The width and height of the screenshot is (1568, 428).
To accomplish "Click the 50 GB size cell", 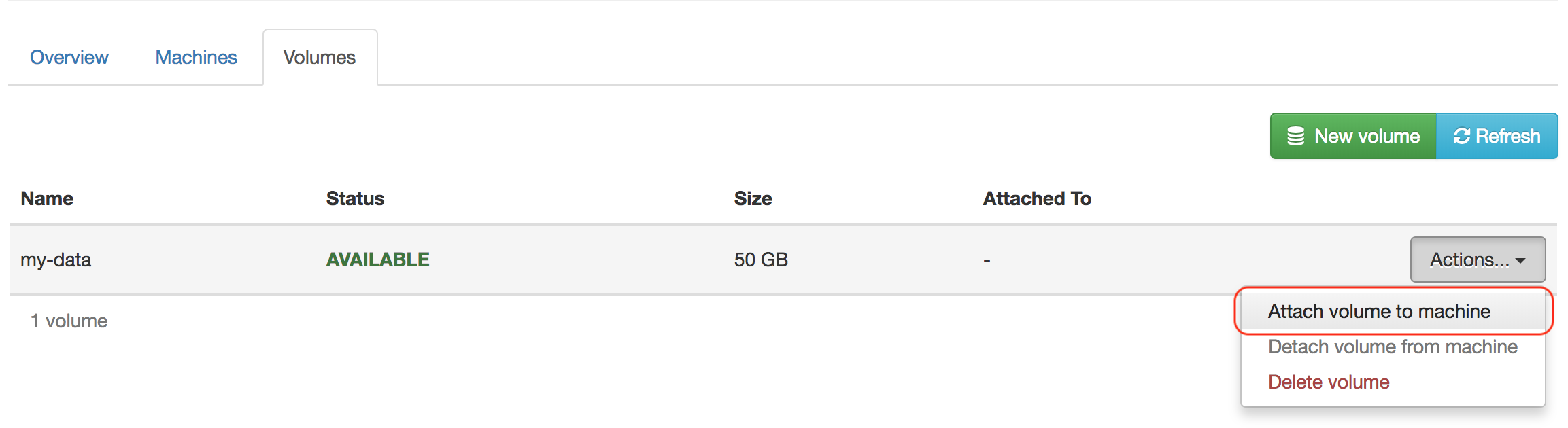I will [761, 260].
